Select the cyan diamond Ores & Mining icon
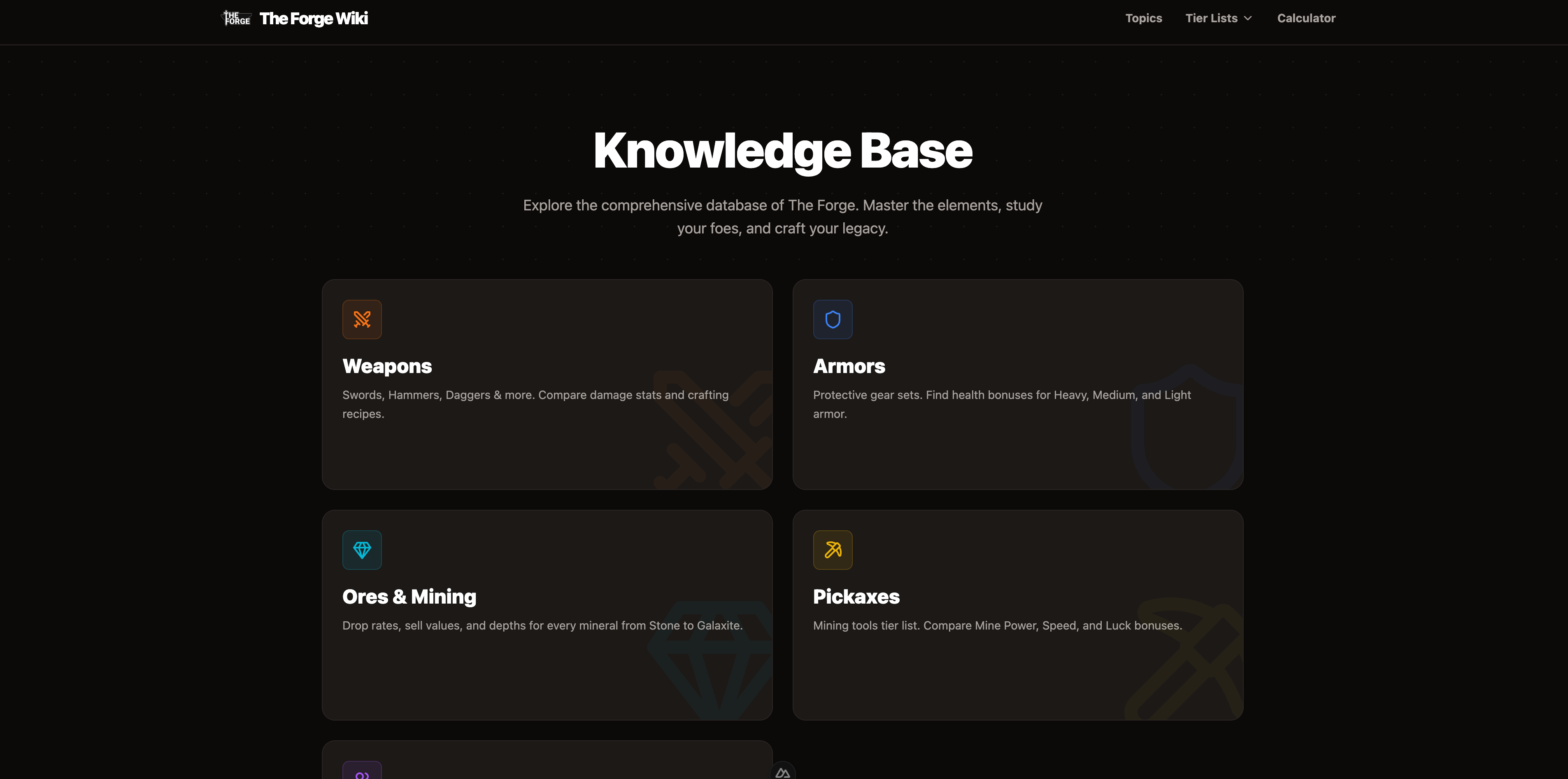The height and width of the screenshot is (779, 1568). (x=362, y=549)
